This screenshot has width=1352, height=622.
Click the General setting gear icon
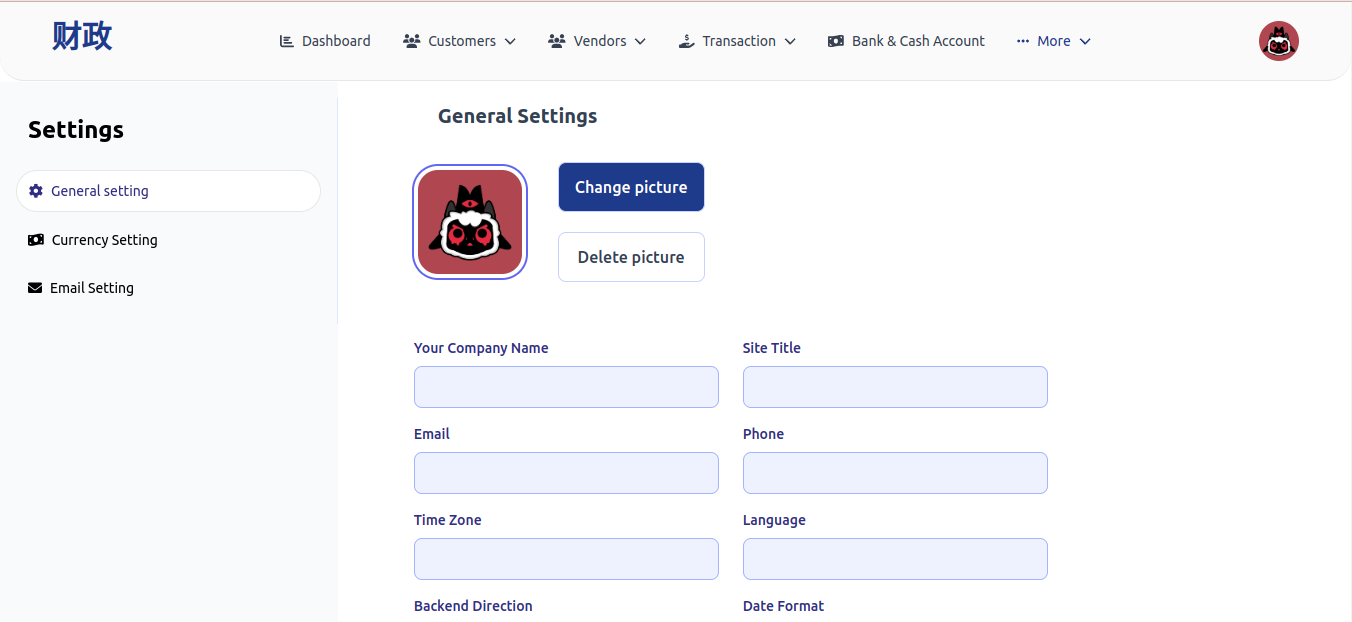click(x=36, y=191)
